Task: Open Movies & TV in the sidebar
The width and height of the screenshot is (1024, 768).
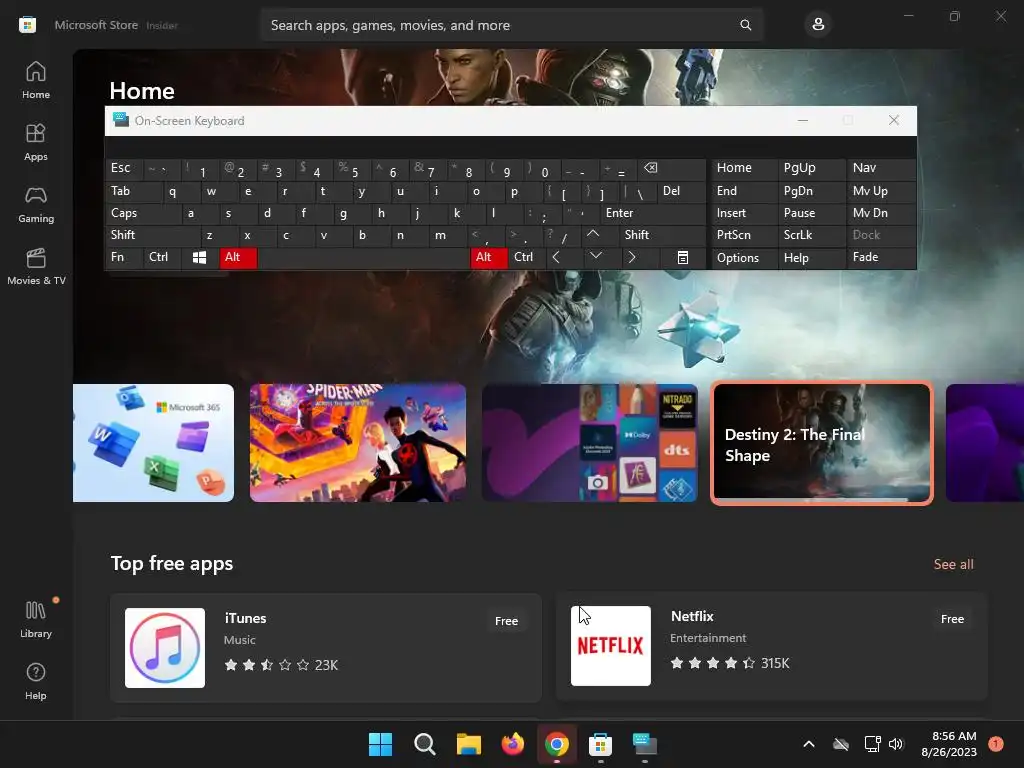Action: pyautogui.click(x=35, y=266)
